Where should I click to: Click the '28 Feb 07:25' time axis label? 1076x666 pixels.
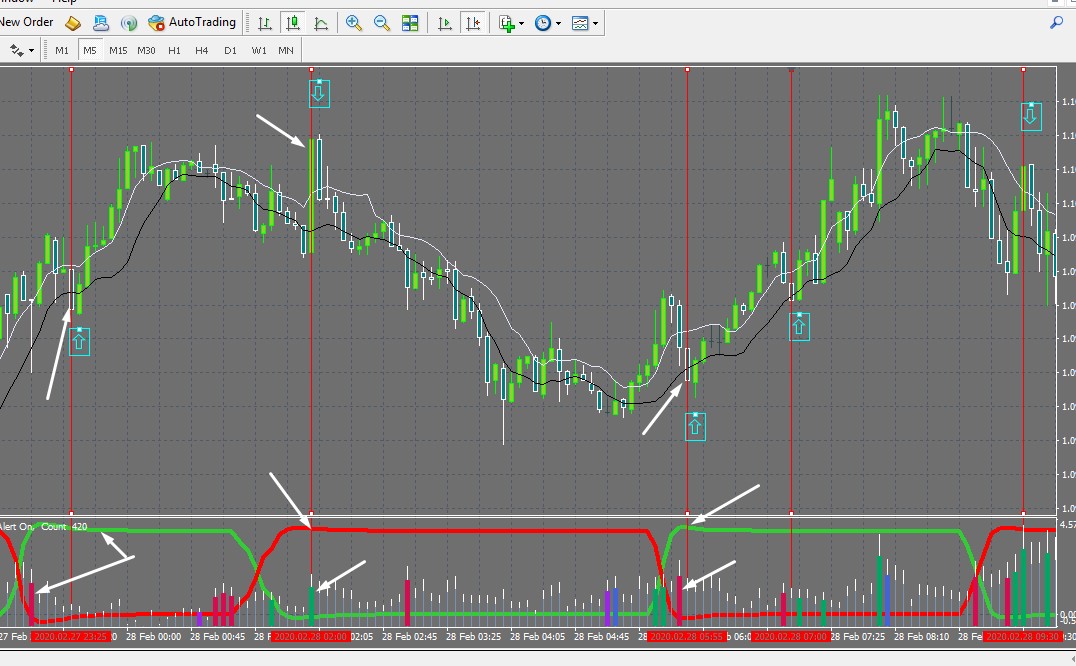(857, 637)
